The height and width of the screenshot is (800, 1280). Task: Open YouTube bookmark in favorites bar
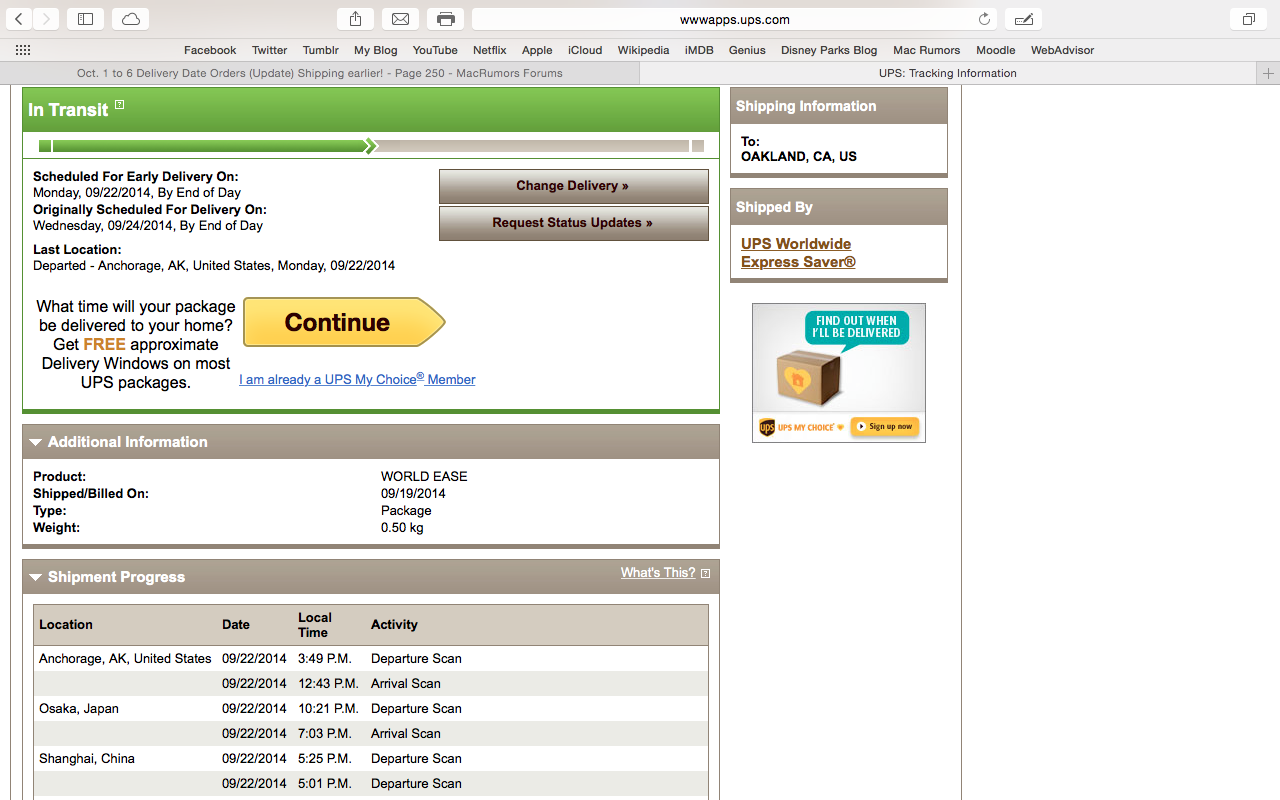[x=435, y=50]
